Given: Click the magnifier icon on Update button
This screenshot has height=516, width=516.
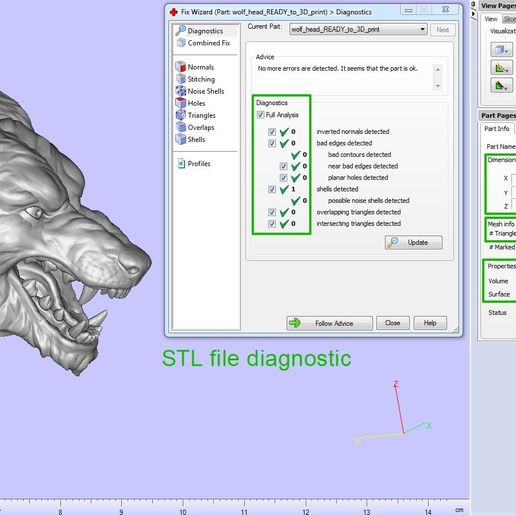Looking at the screenshot, I should pos(393,242).
